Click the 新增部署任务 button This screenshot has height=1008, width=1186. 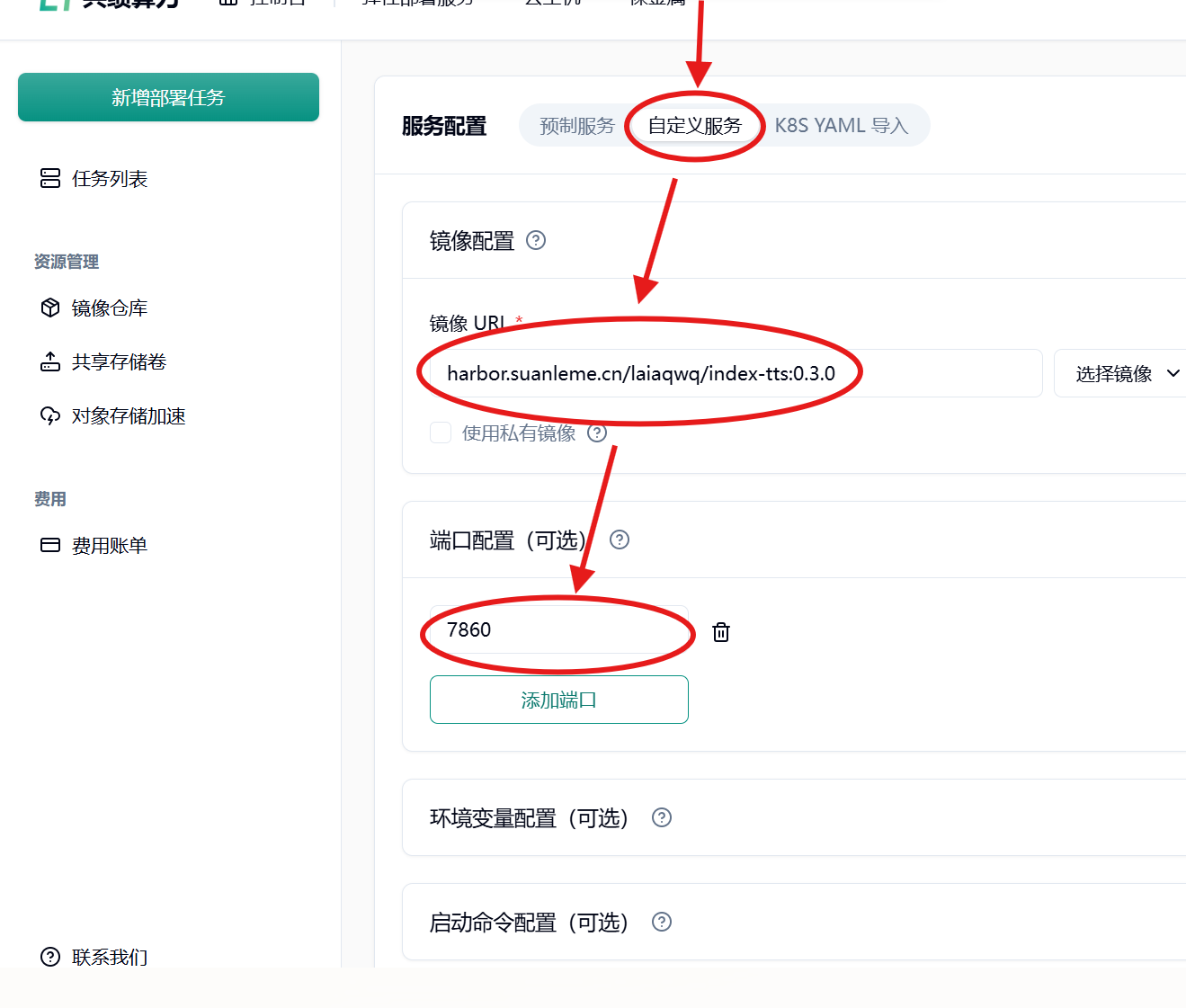(x=168, y=97)
